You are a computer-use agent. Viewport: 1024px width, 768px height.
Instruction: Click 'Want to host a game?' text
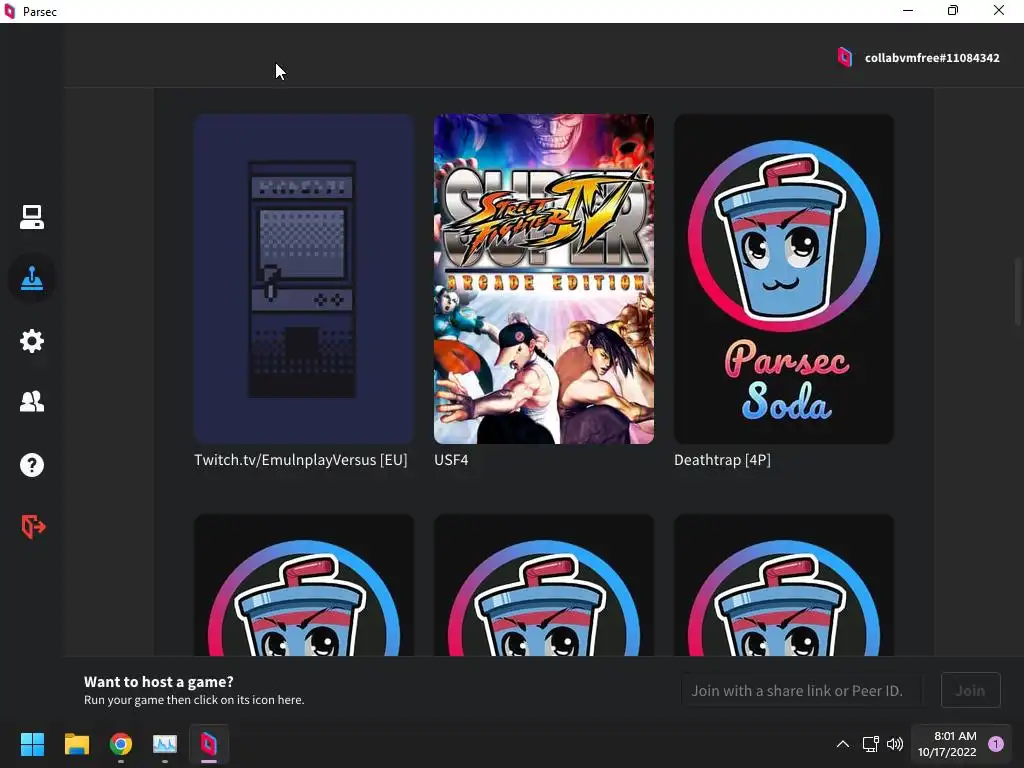tap(159, 682)
